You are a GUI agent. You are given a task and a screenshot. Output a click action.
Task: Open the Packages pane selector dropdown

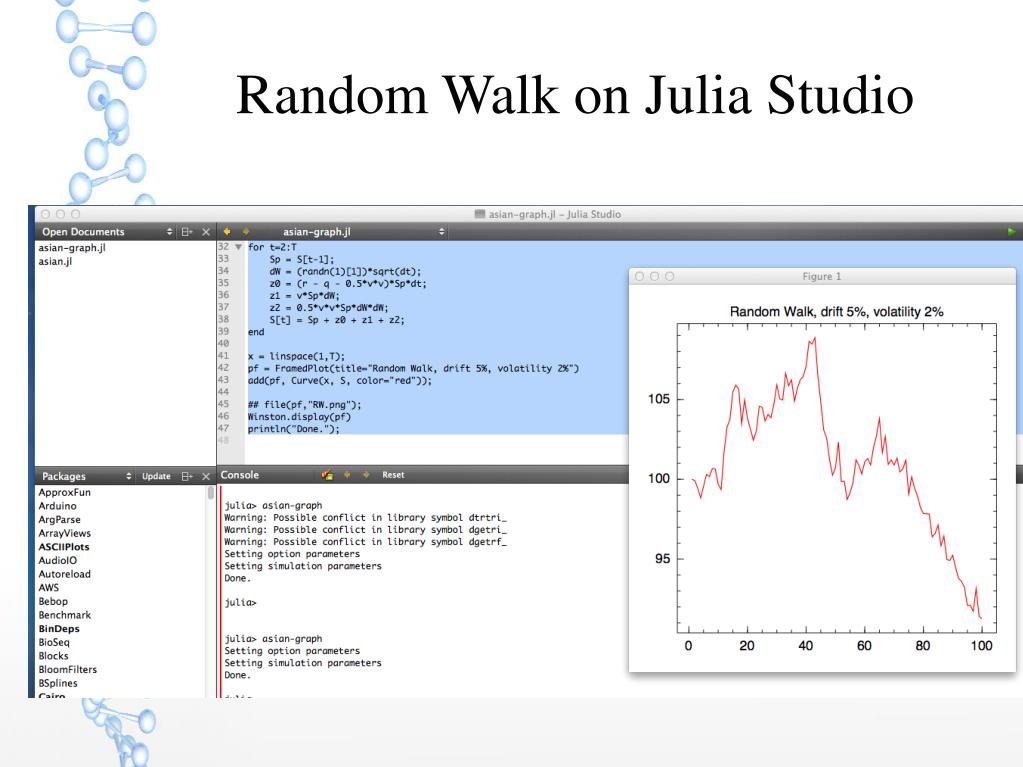[129, 476]
